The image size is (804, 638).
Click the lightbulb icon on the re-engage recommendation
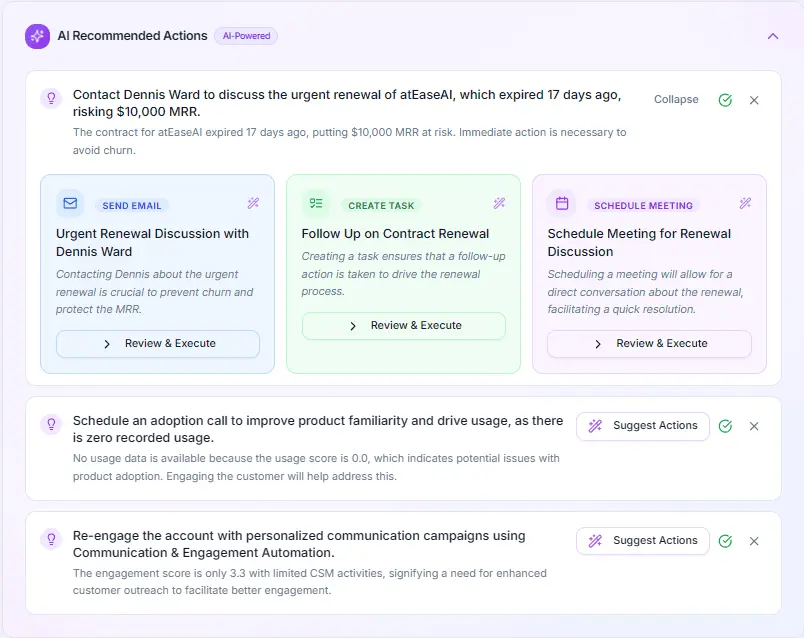51,539
